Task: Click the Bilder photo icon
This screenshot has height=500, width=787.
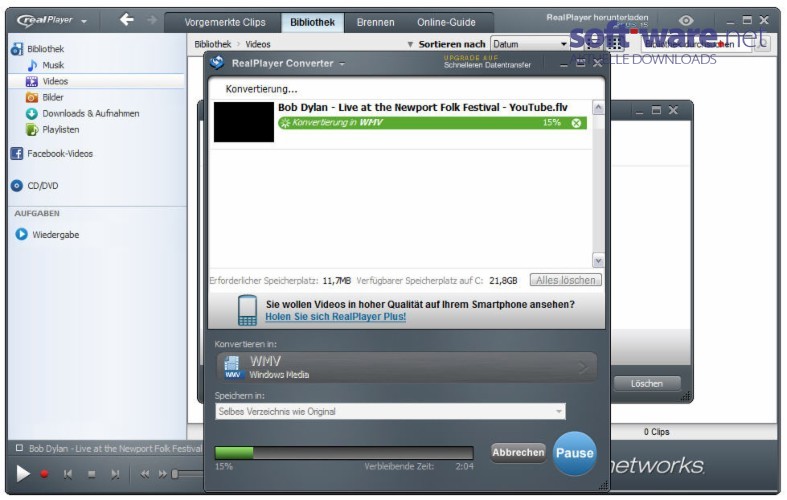Action: coord(32,97)
